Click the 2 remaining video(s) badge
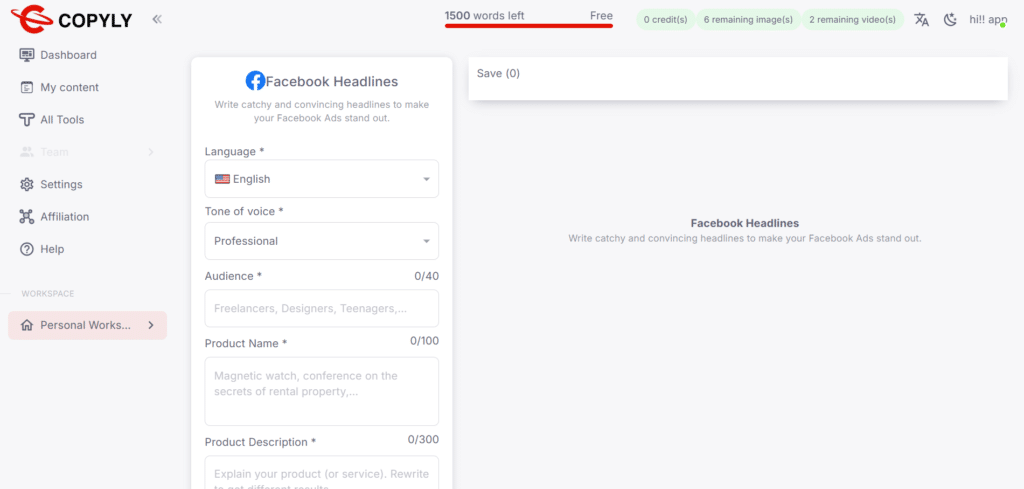Screen dimensions: 1024x489 [x=852, y=20]
